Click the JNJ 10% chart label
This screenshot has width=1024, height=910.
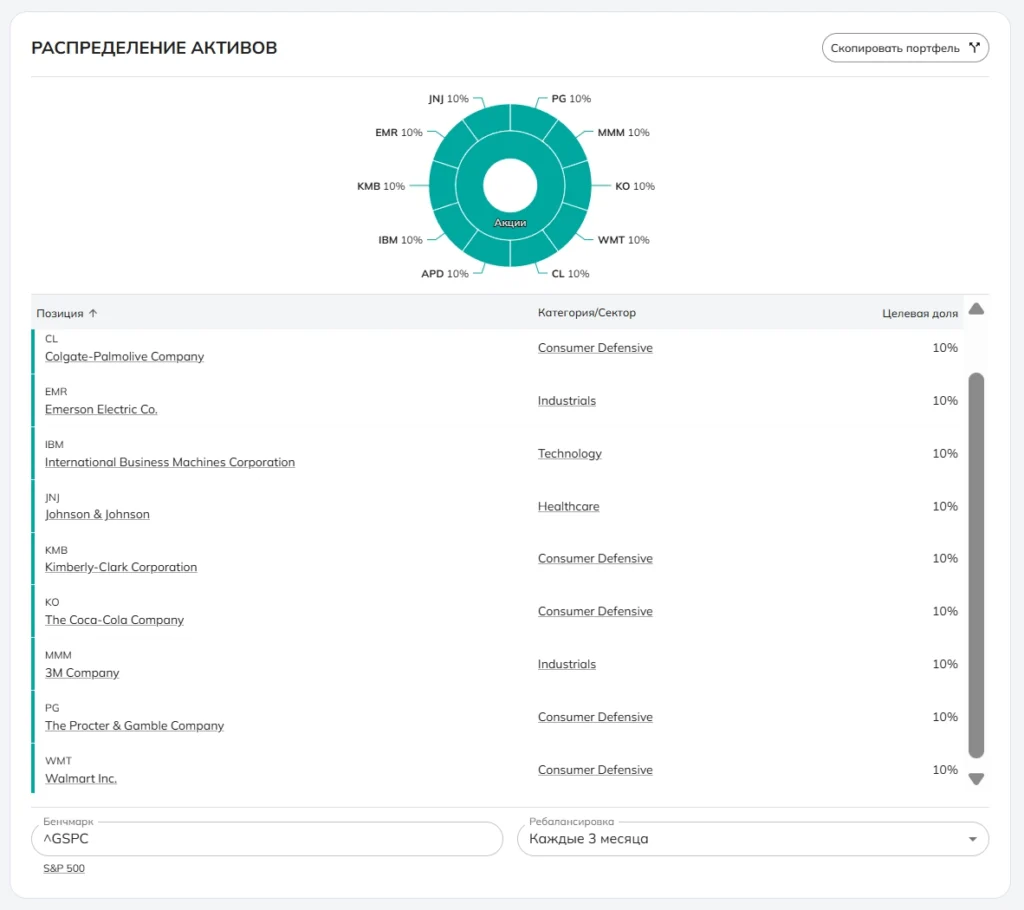point(448,99)
